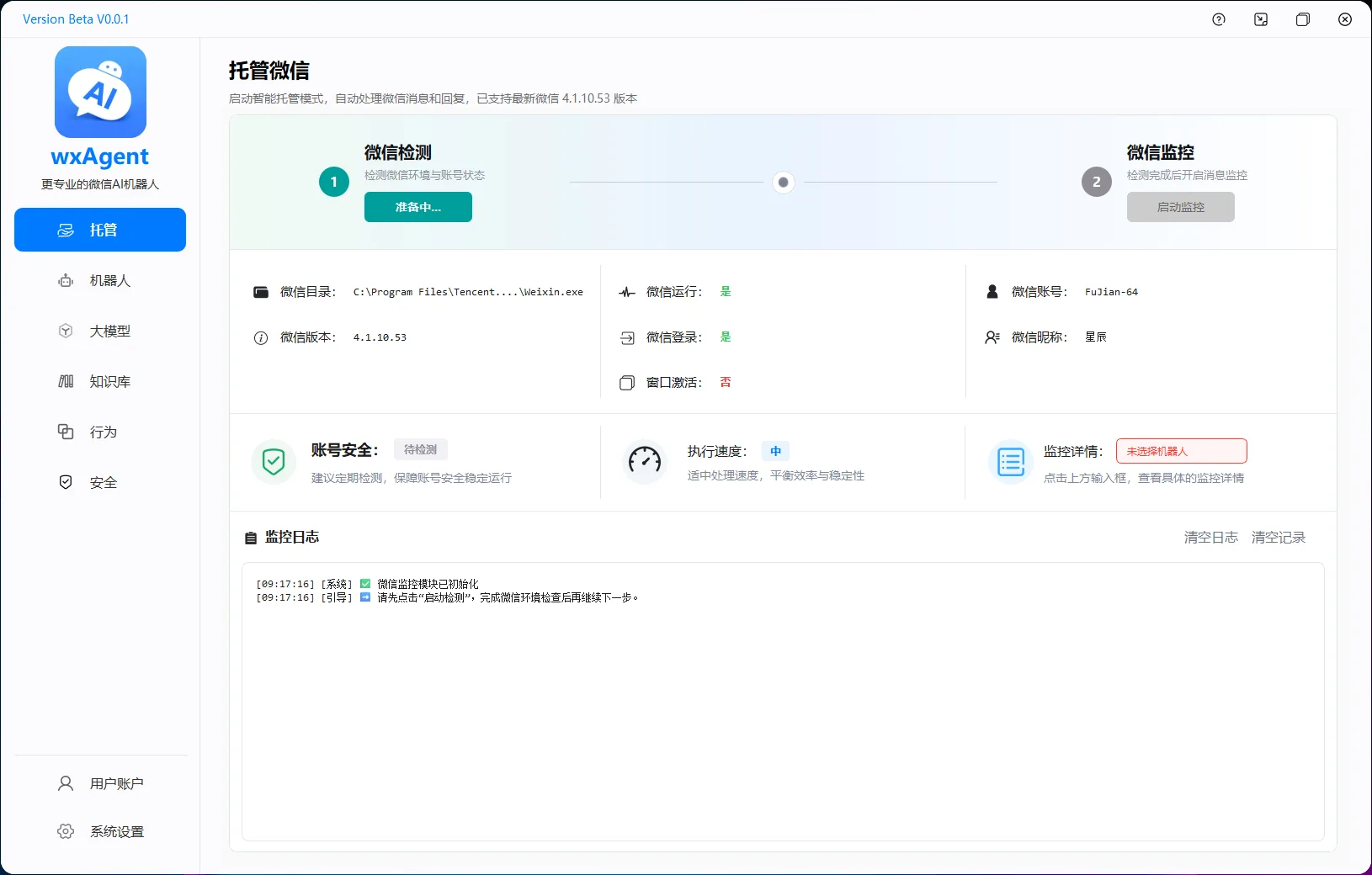Click the wxAgent AI logo

coord(100,92)
